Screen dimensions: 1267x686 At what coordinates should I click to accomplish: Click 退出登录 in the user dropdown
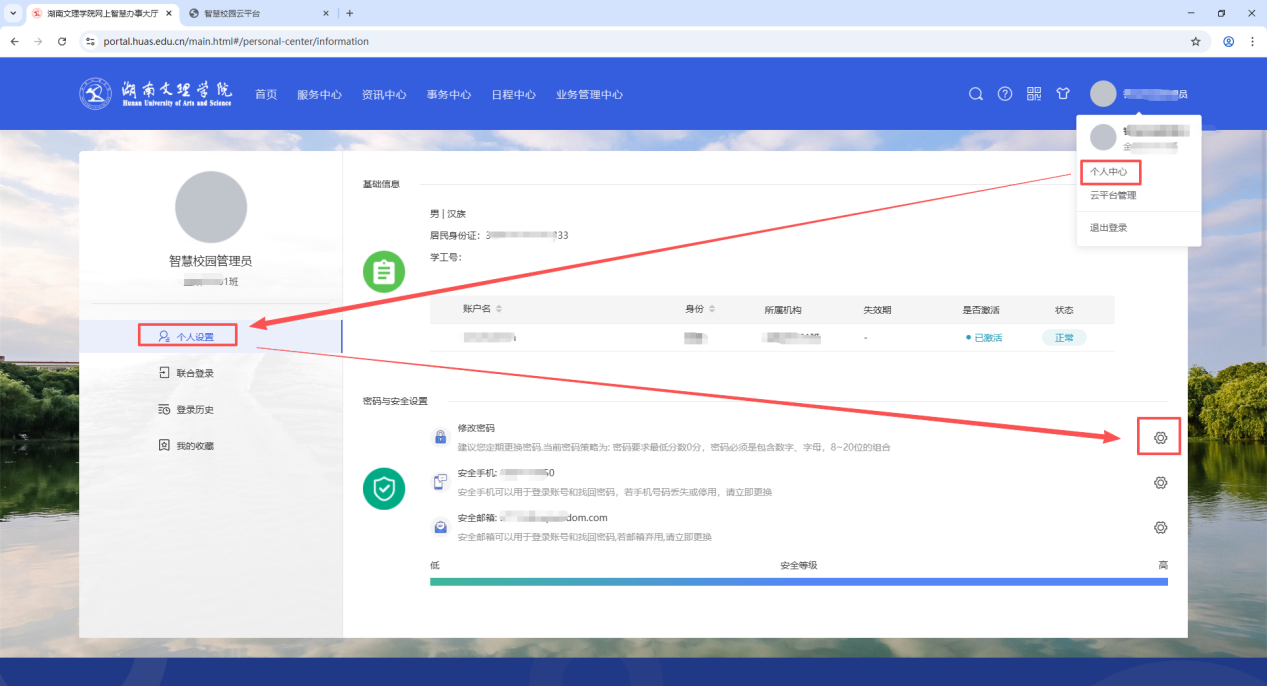1108,228
